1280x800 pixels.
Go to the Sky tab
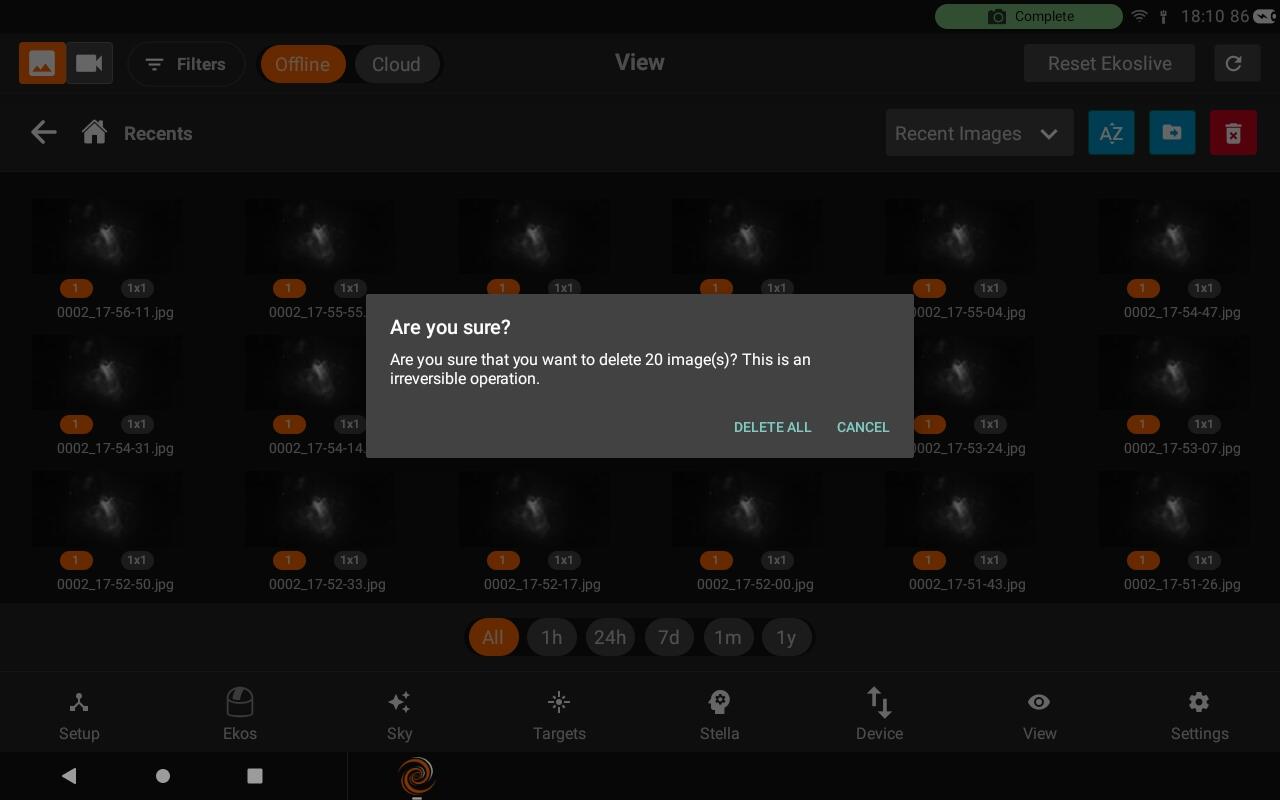pyautogui.click(x=399, y=716)
